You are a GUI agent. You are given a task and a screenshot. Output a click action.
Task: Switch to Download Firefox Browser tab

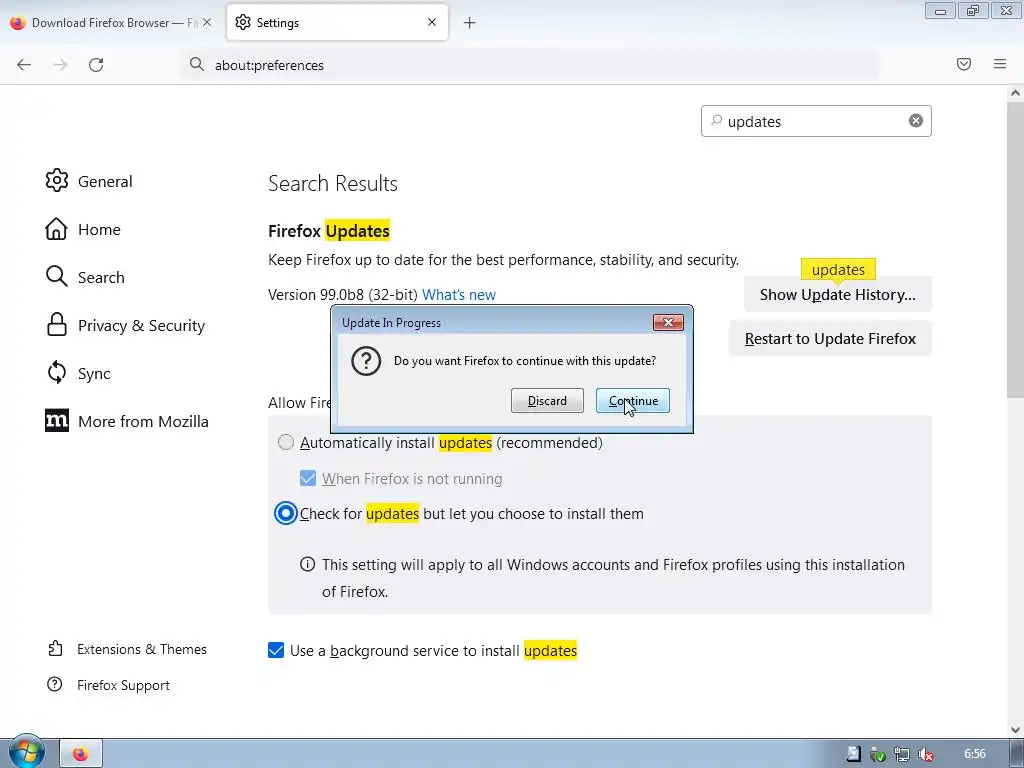[x=110, y=22]
